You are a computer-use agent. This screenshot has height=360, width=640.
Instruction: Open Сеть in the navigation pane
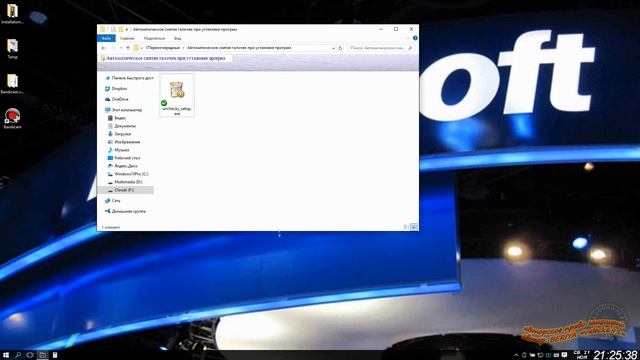click(113, 201)
